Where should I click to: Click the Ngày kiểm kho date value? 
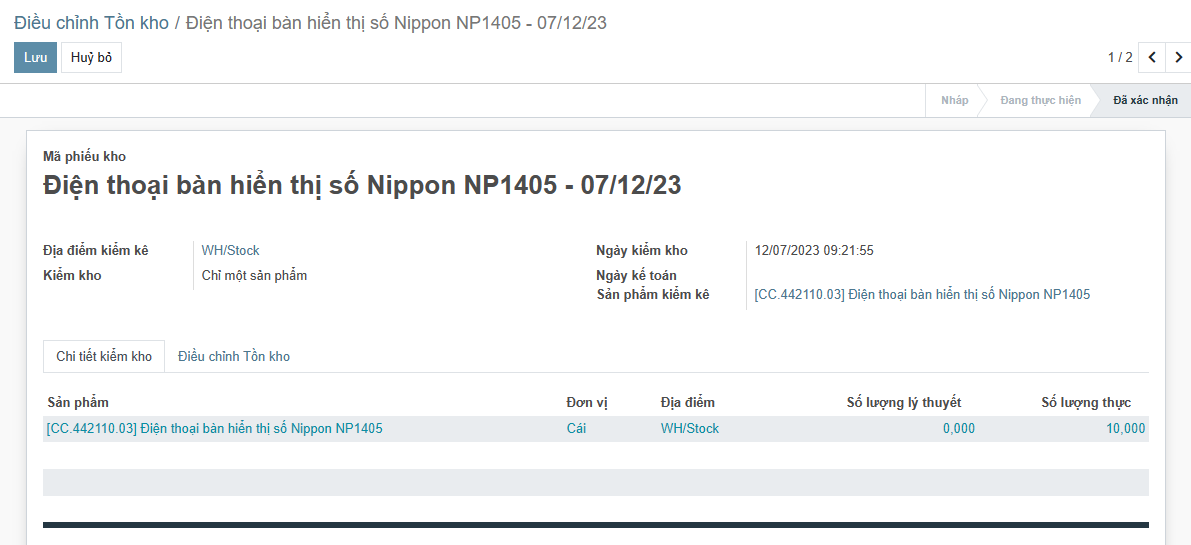click(x=814, y=250)
